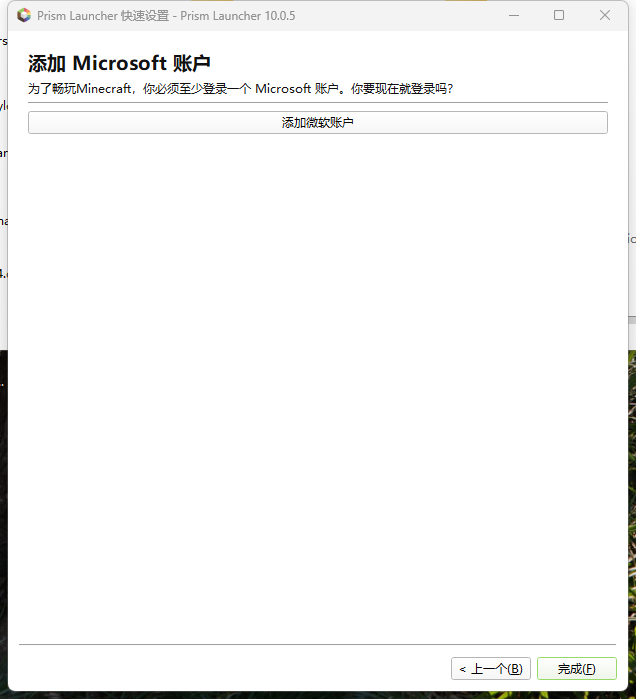Go back with the 上一个(B) button
Viewport: 636px width, 699px height.
click(x=491, y=668)
